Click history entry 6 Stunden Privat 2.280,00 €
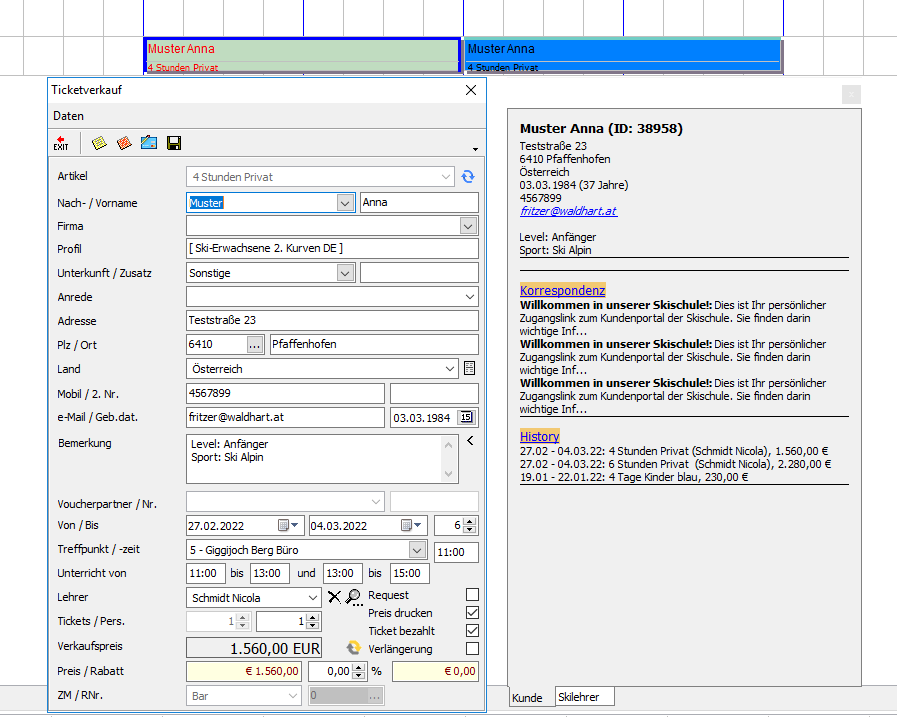897x717 pixels. [676, 464]
